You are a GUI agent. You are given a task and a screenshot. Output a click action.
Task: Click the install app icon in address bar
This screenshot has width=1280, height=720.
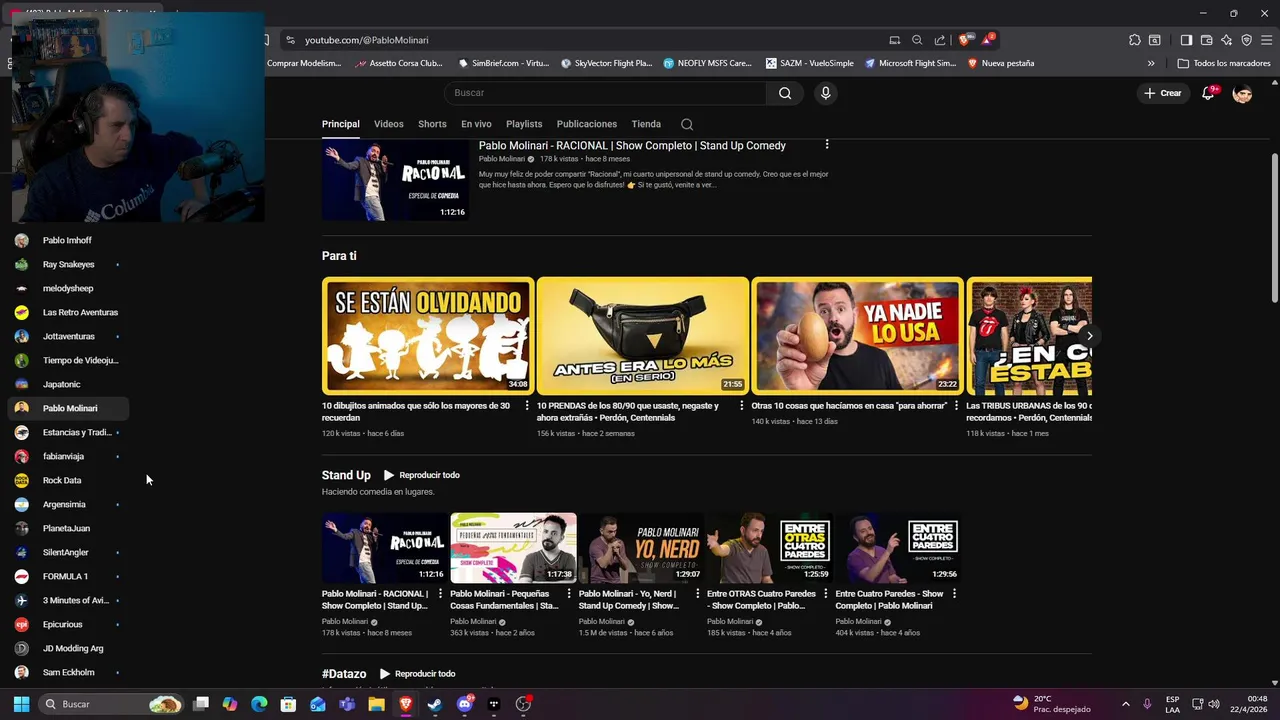(895, 40)
